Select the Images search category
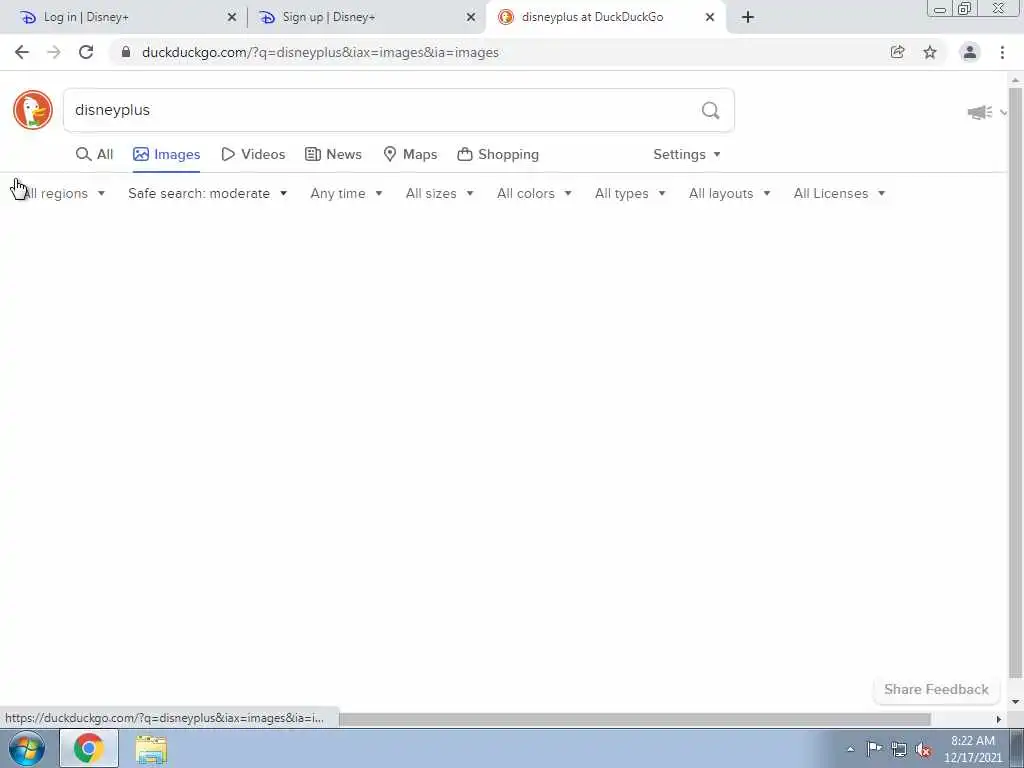1024x768 pixels. click(167, 154)
